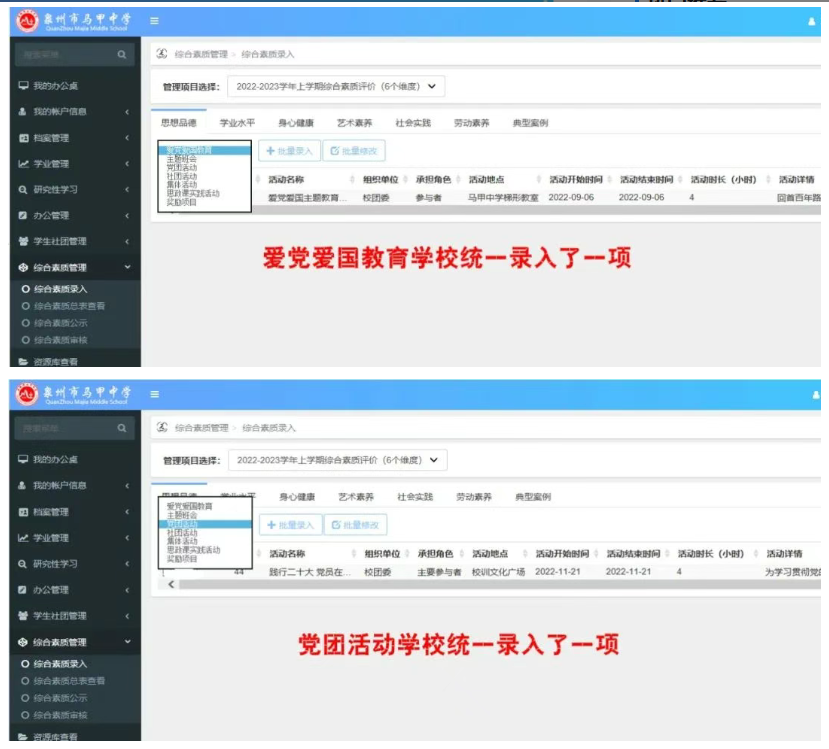The image size is (829, 749).
Task: Click hamburger menu icon in upper screenshot header
Action: [154, 20]
